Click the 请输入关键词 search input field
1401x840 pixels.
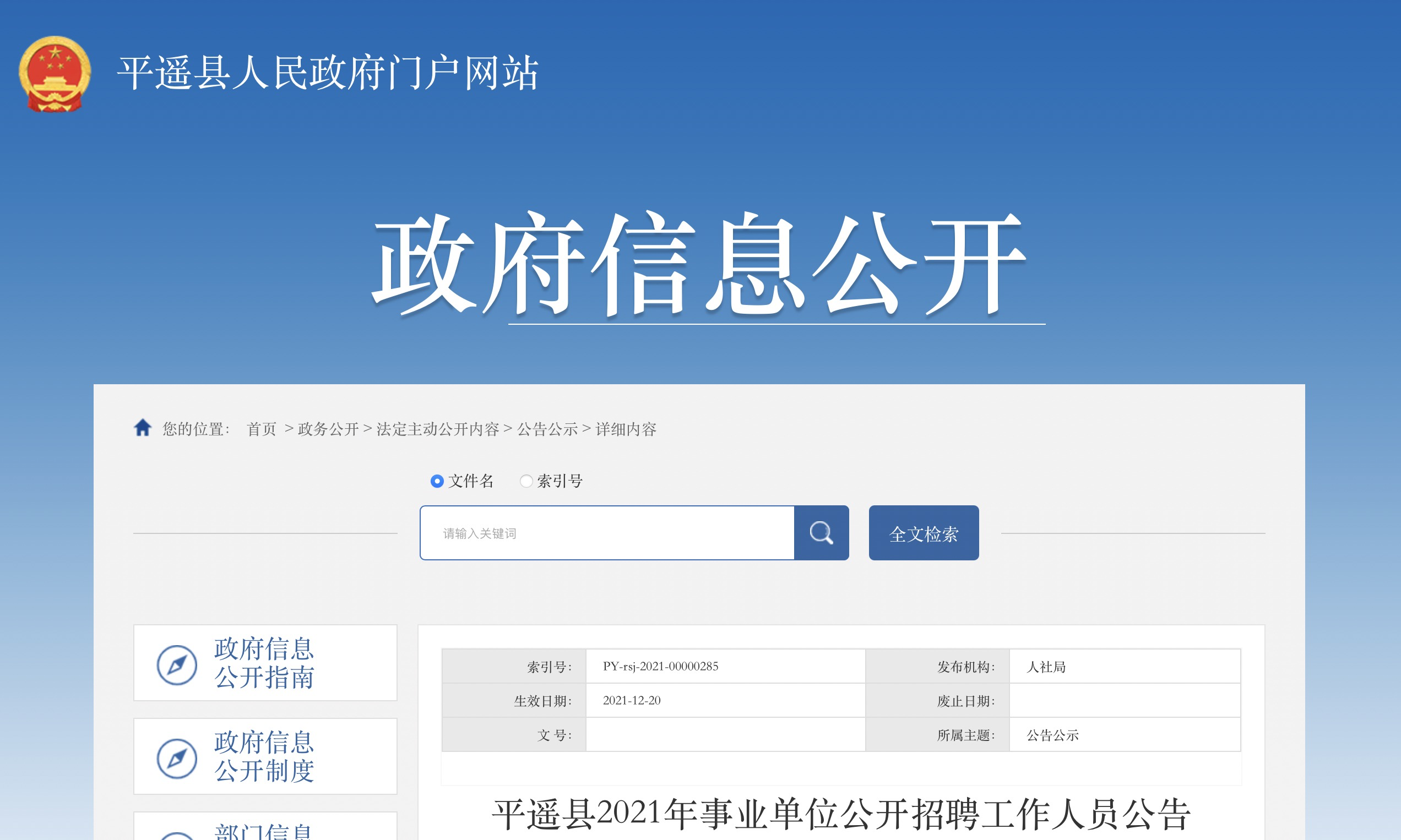click(x=606, y=533)
